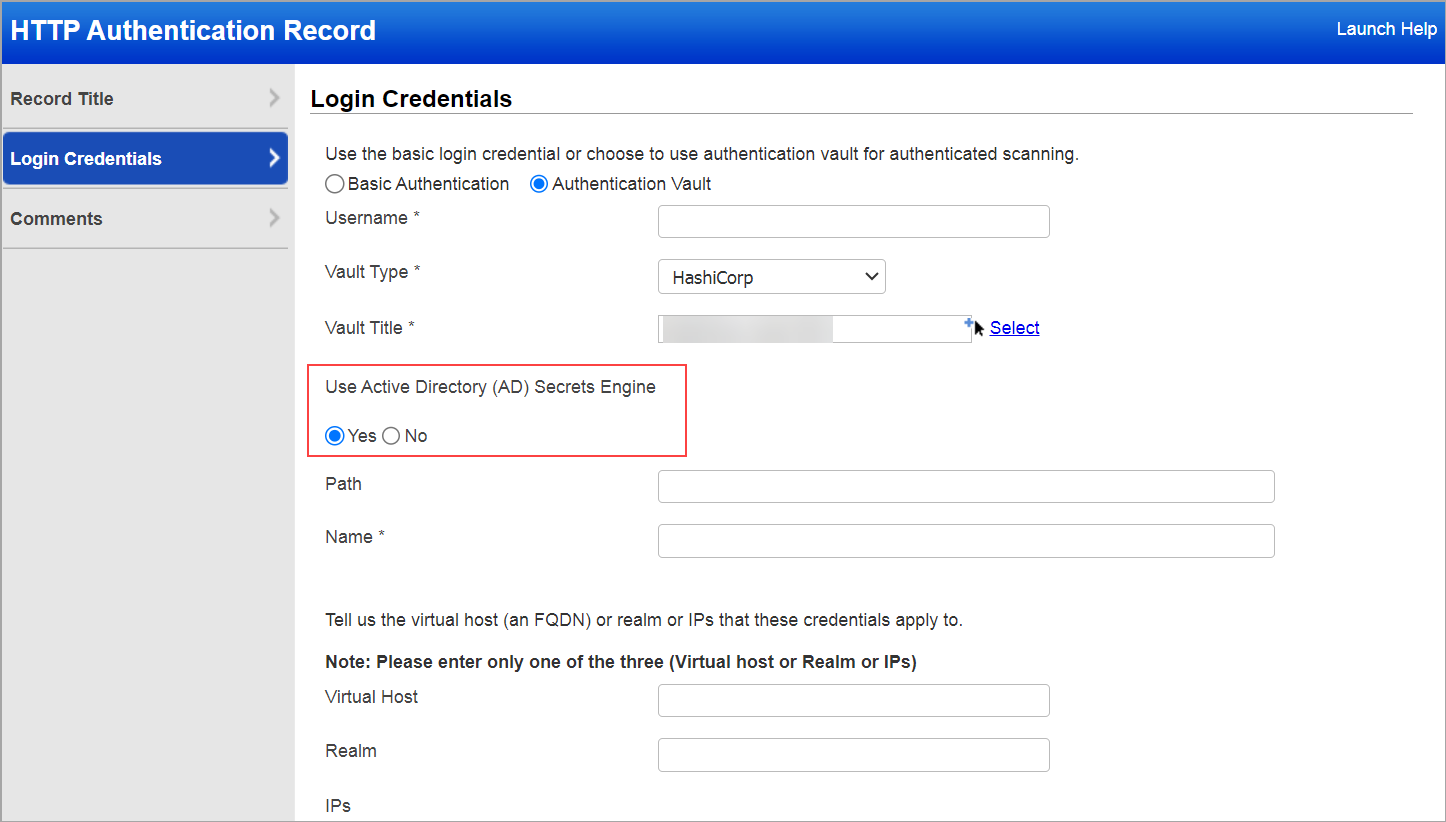Select the Authentication Vault option
Screen dimensions: 1446x822
tap(539, 183)
